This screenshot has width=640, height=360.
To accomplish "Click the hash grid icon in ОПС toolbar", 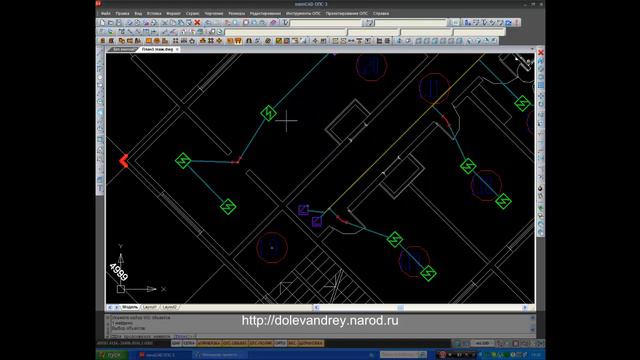I will pyautogui.click(x=211, y=41).
